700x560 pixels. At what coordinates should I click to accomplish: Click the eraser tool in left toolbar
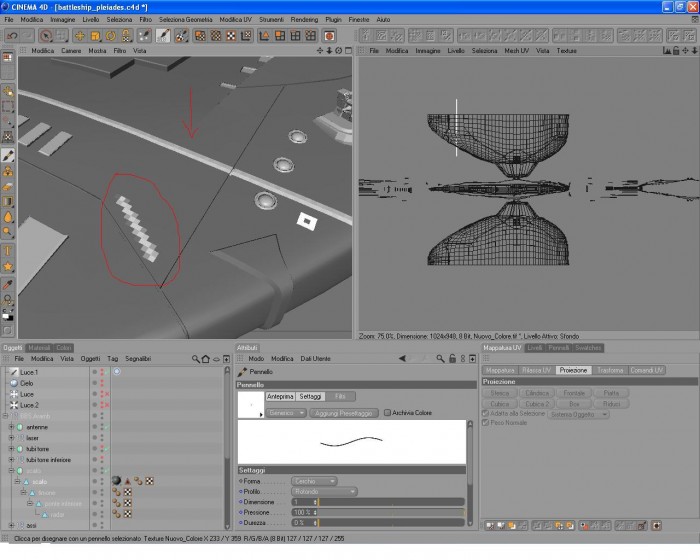coord(8,187)
